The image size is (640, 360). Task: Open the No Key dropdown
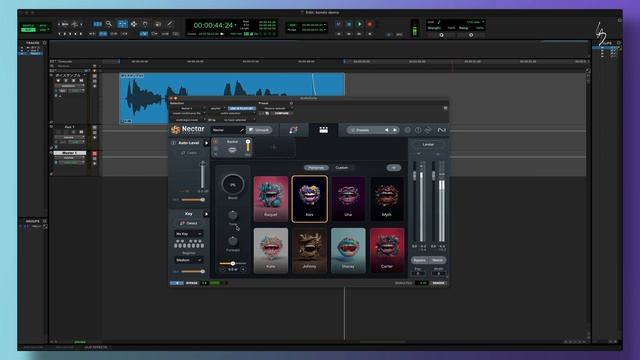coord(189,234)
